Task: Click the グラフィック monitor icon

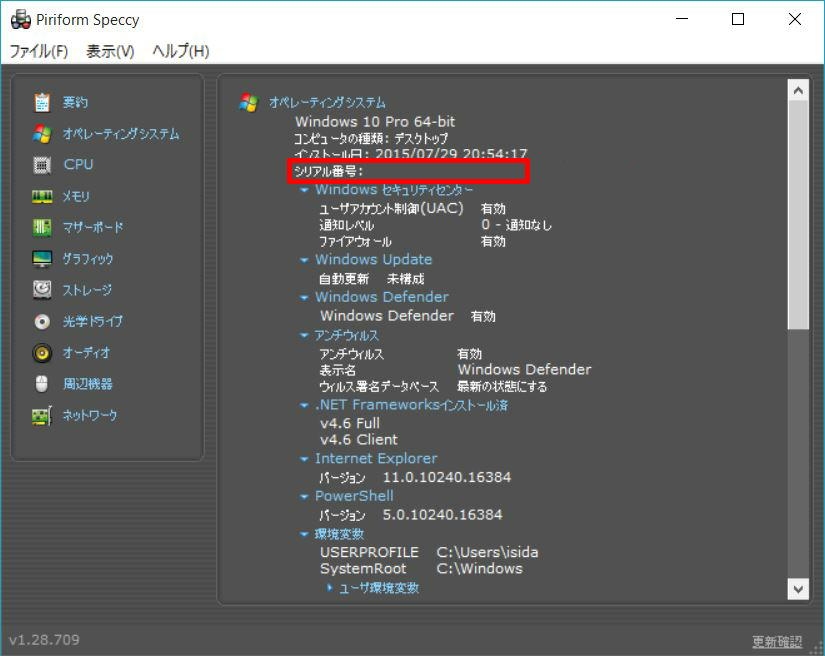Action: [42, 259]
